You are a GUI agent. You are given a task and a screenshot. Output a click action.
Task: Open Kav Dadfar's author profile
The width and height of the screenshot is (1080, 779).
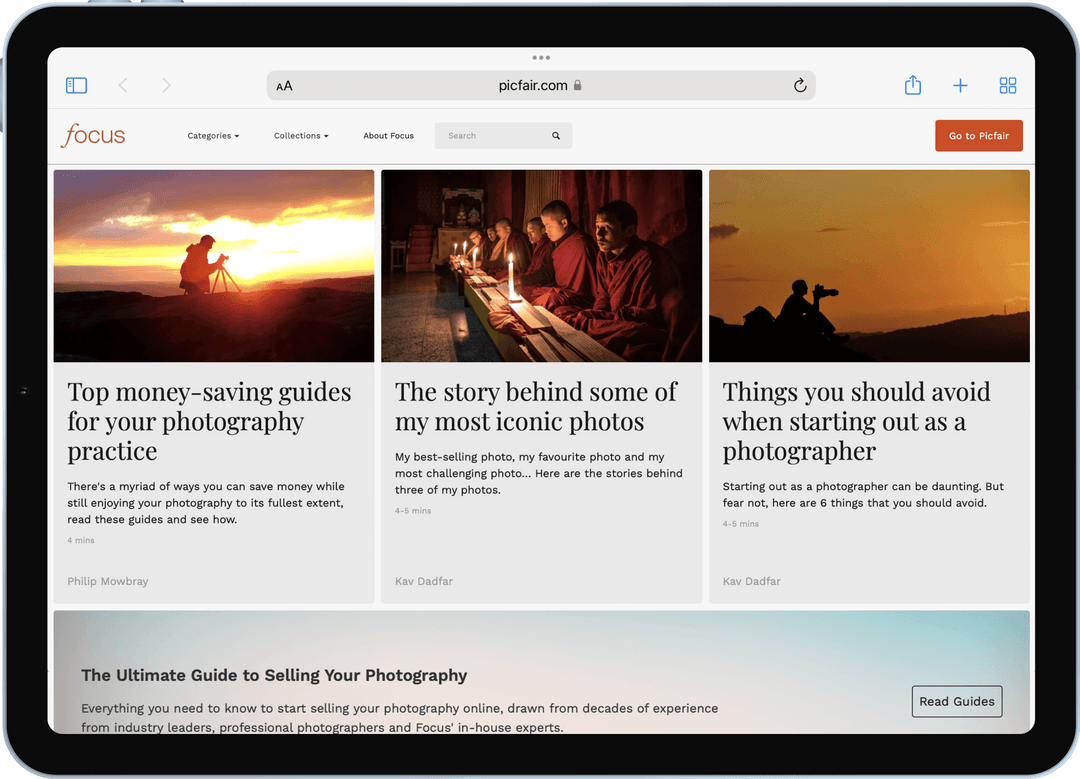pos(423,581)
